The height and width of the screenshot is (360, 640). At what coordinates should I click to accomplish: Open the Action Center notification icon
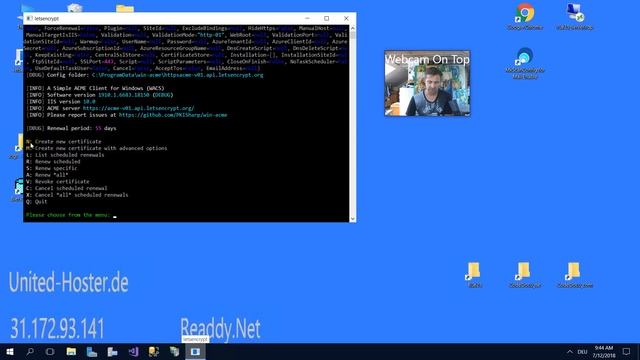(x=627, y=351)
